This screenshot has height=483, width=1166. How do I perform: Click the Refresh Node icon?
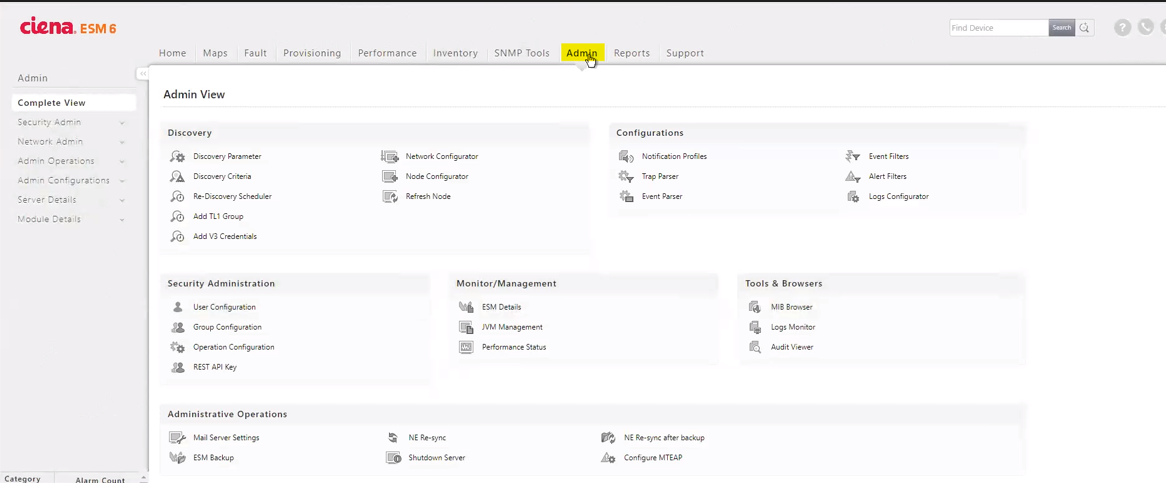390,197
